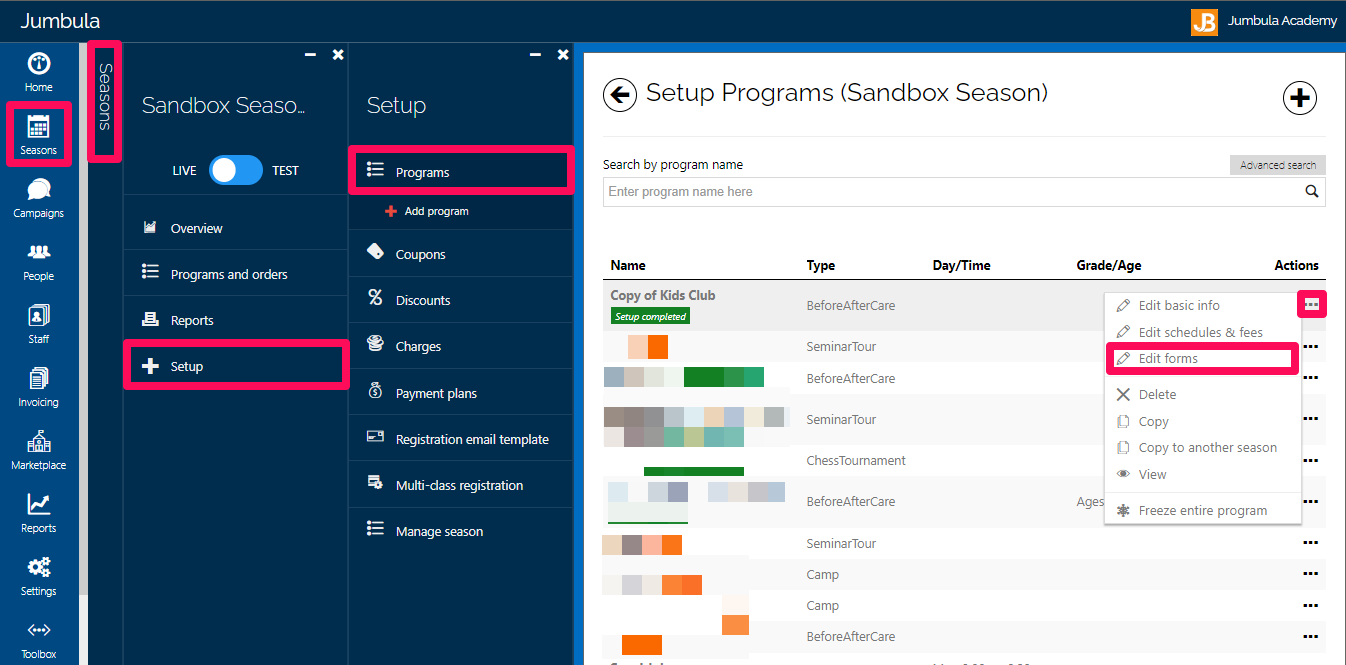Open the Invoicing section
Viewport: 1346px width, 665px height.
click(39, 388)
